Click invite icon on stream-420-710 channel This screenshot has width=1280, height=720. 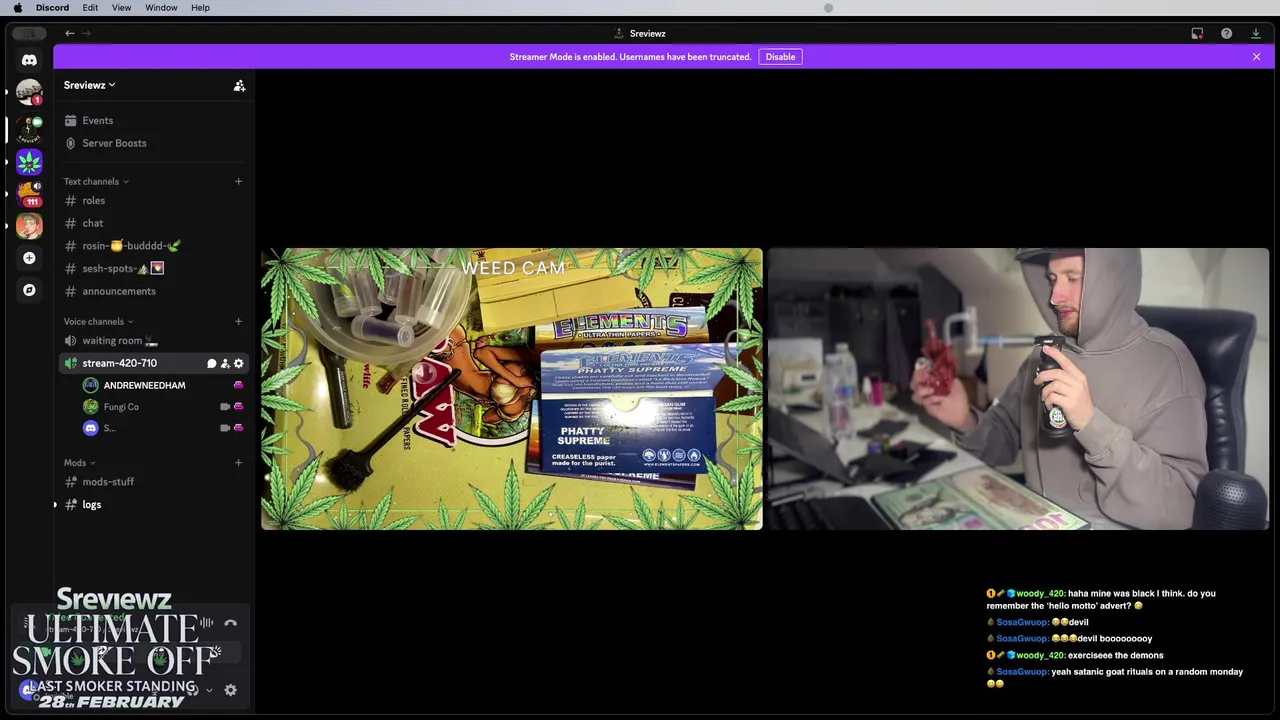pyautogui.click(x=225, y=363)
